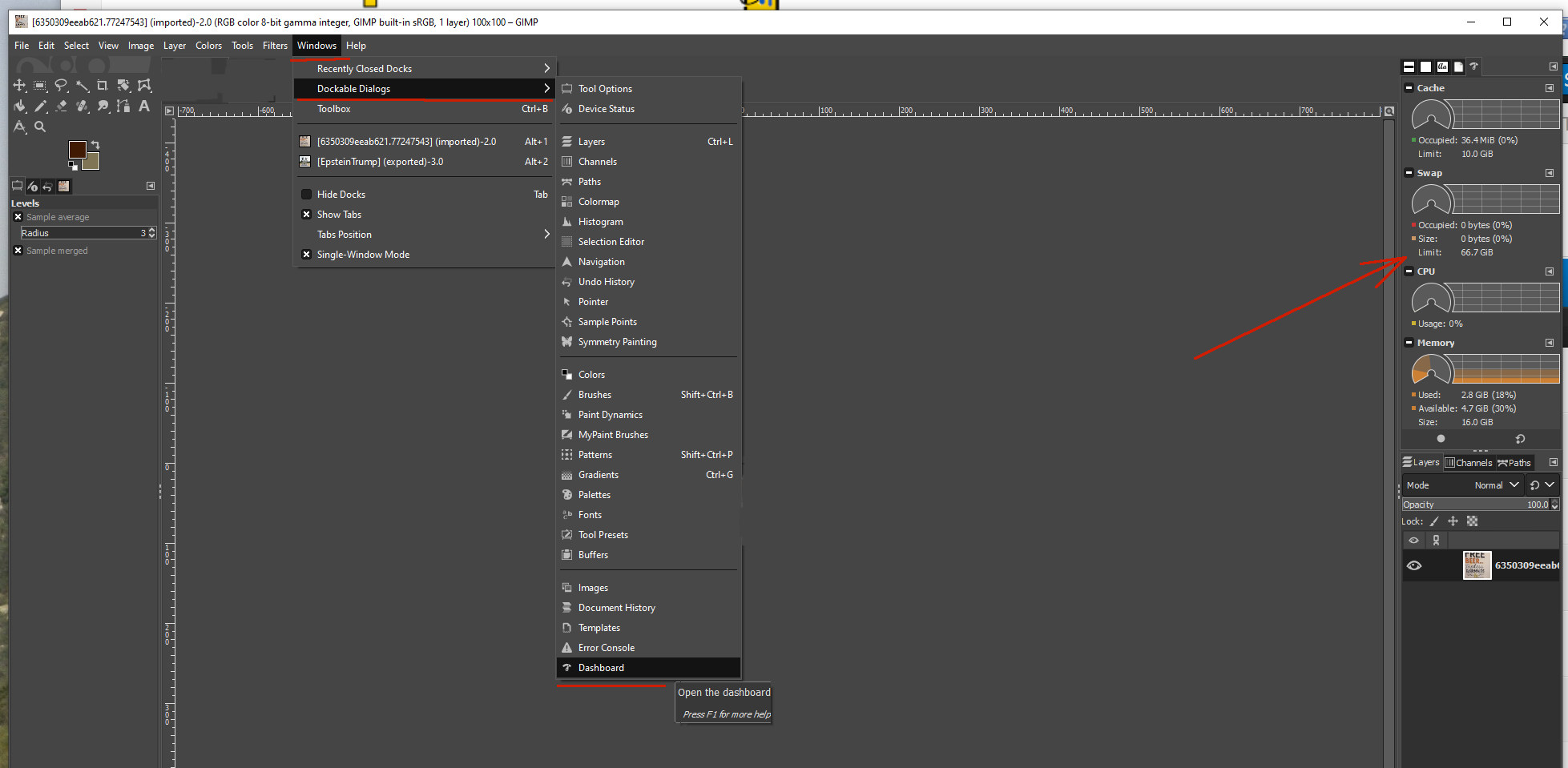Switch to the EpsteinTrump exported image
1568x768 pixels.
tap(425, 162)
